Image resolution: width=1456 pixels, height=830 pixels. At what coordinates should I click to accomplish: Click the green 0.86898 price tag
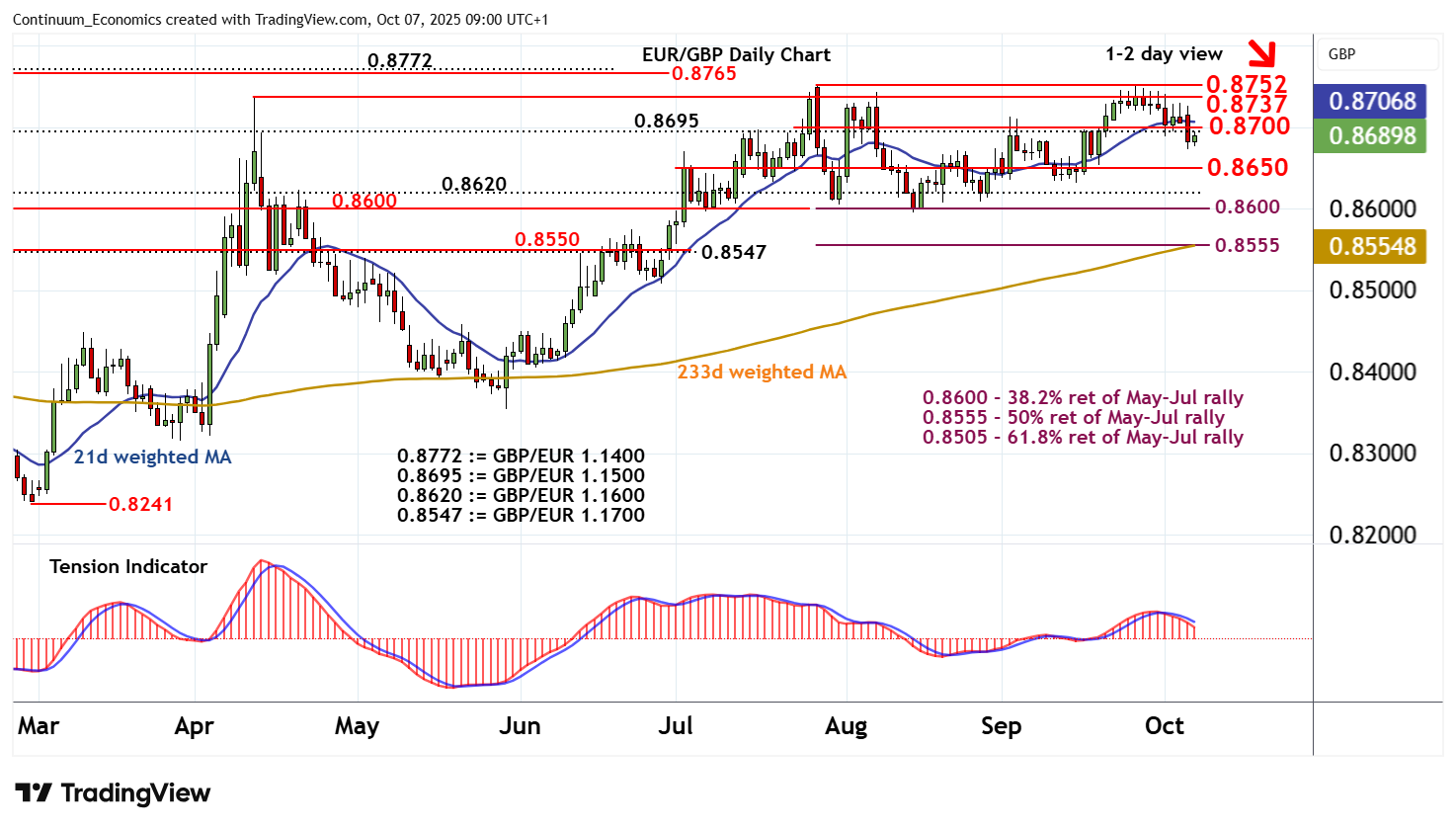pos(1371,135)
